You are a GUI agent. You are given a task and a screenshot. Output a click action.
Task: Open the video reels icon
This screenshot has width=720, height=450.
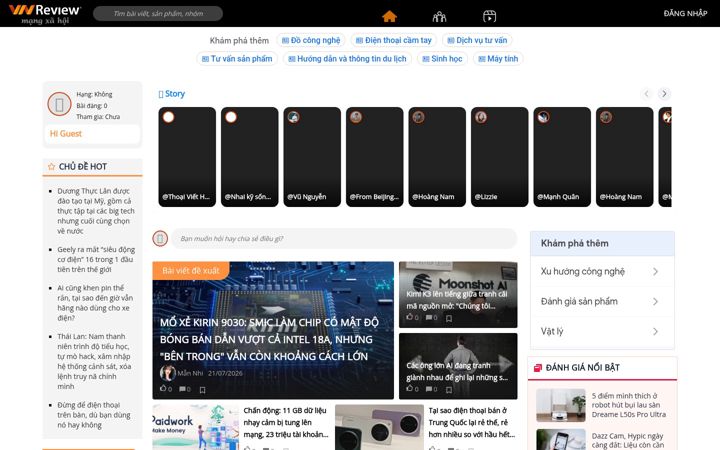[489, 17]
